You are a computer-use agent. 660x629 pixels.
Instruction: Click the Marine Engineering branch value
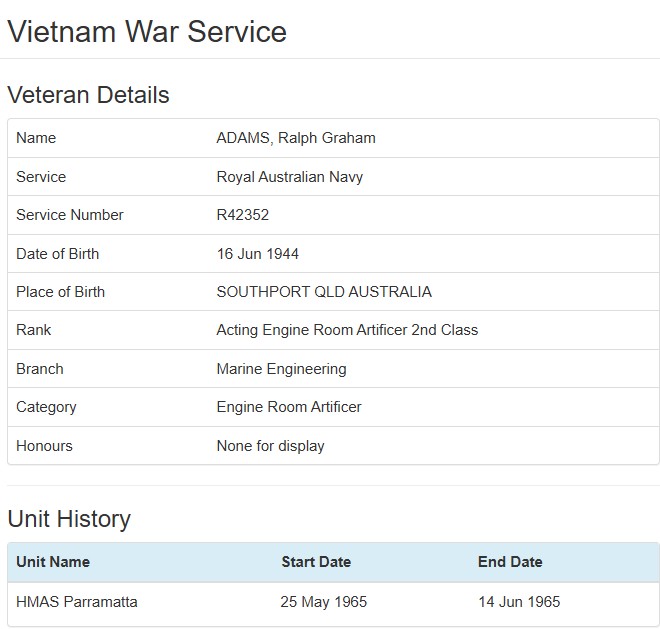pyautogui.click(x=281, y=369)
